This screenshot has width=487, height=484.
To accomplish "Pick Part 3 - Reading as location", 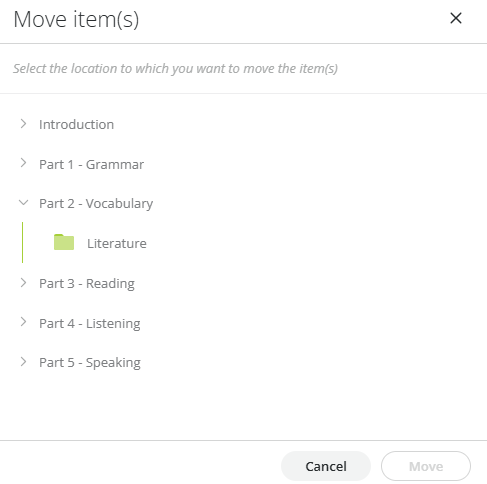I will coord(87,284).
